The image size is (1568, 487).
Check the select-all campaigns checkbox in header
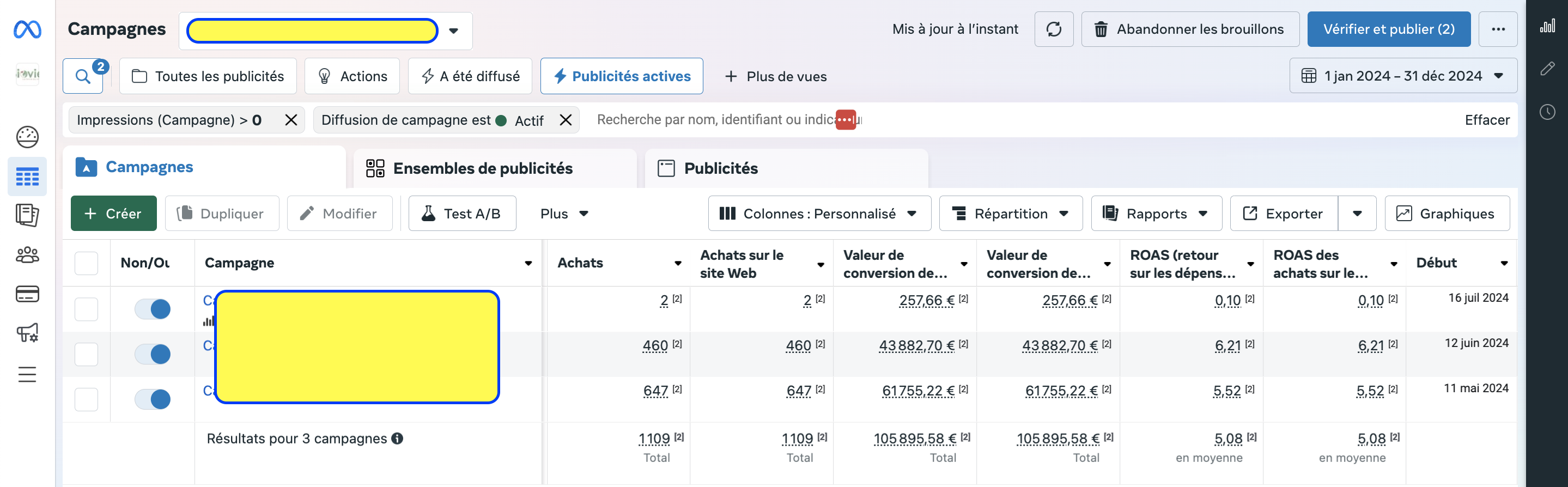pyautogui.click(x=86, y=263)
